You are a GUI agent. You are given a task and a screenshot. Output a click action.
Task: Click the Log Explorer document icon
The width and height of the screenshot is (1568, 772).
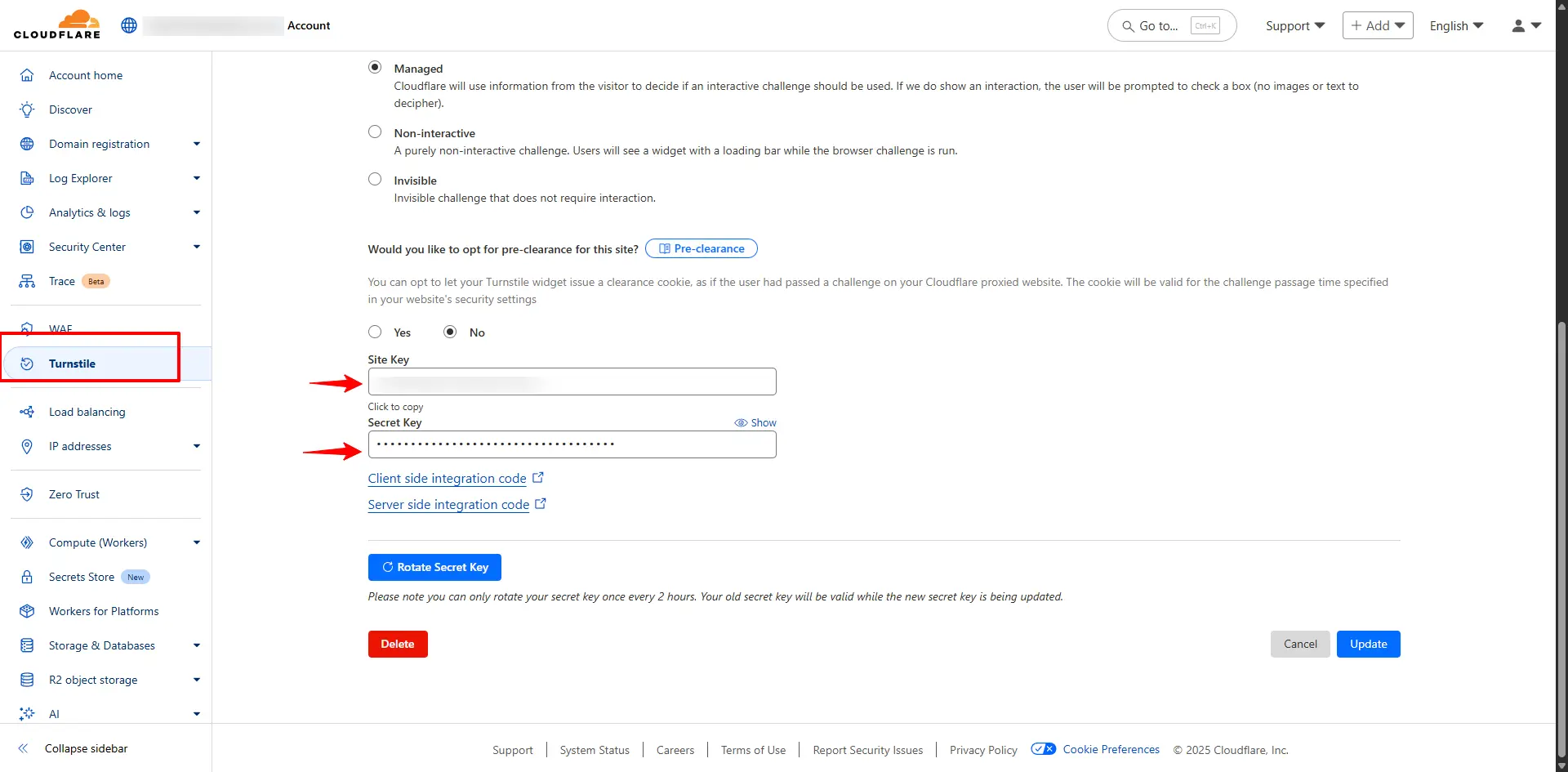tap(27, 178)
